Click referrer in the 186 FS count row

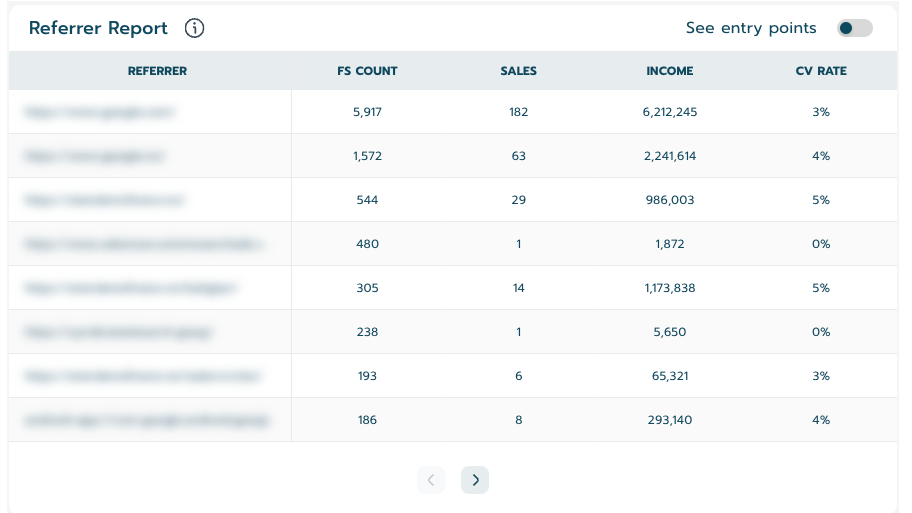pyautogui.click(x=147, y=420)
